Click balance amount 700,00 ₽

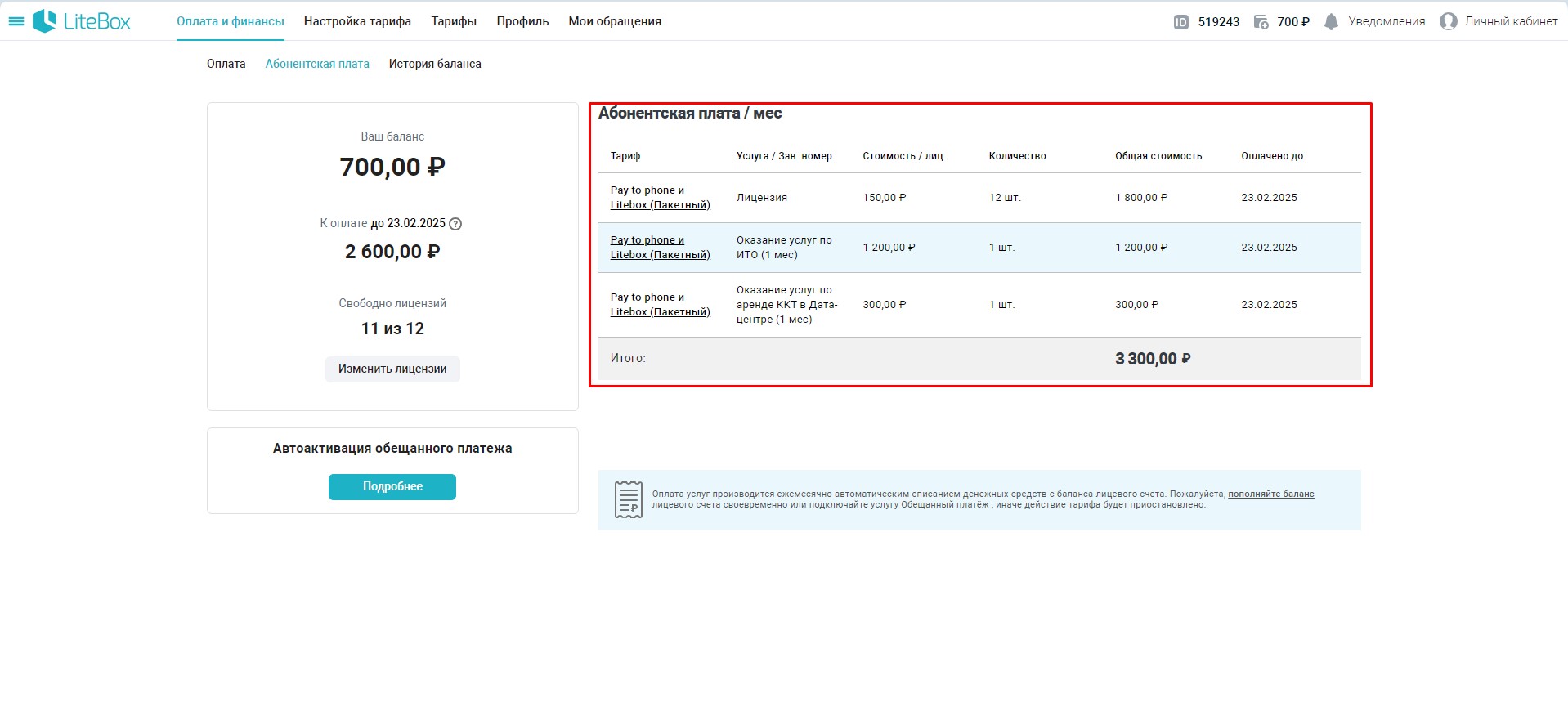point(392,167)
